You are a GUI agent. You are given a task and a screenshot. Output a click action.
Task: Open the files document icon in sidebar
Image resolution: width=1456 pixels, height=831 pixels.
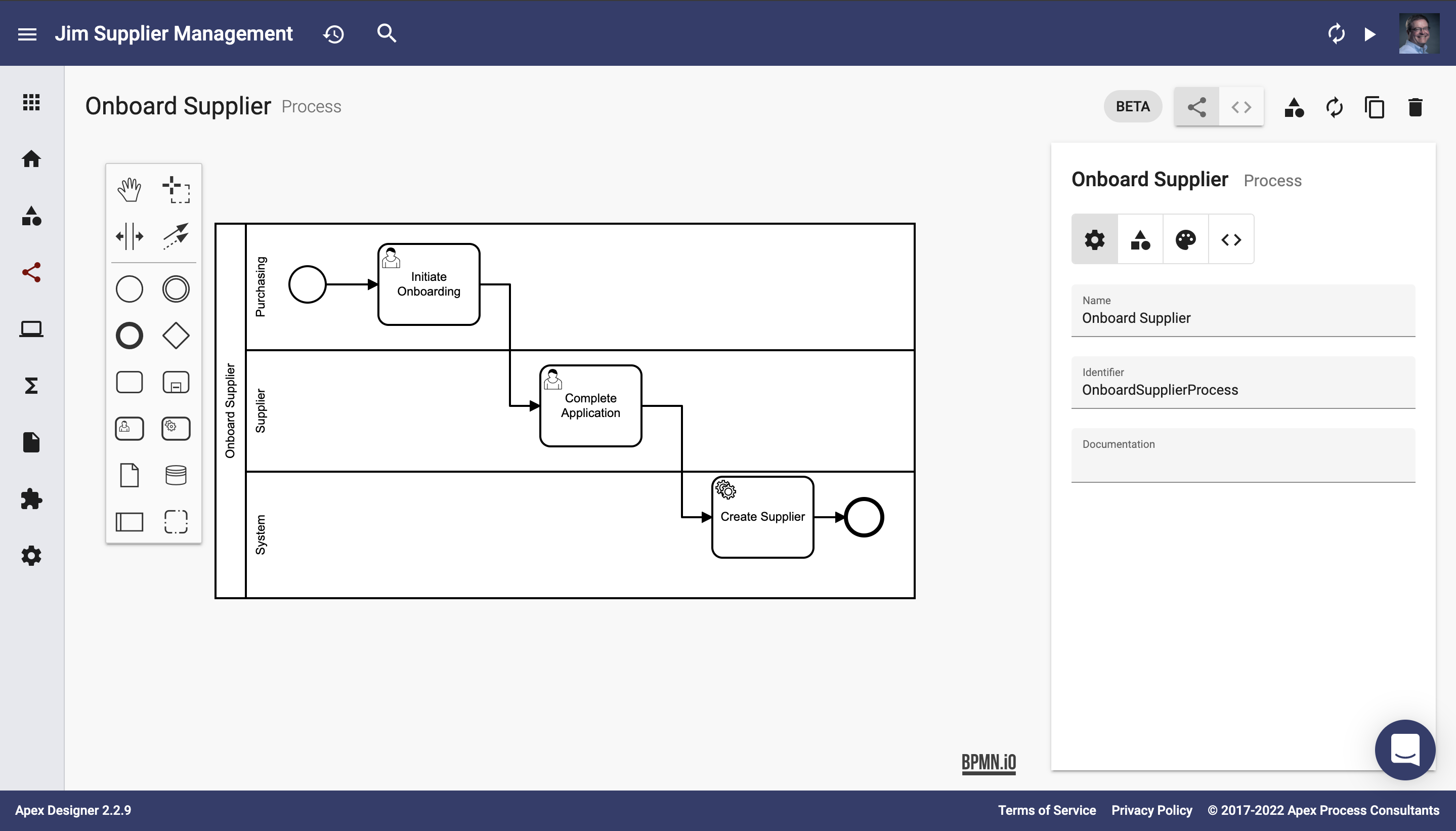click(31, 442)
